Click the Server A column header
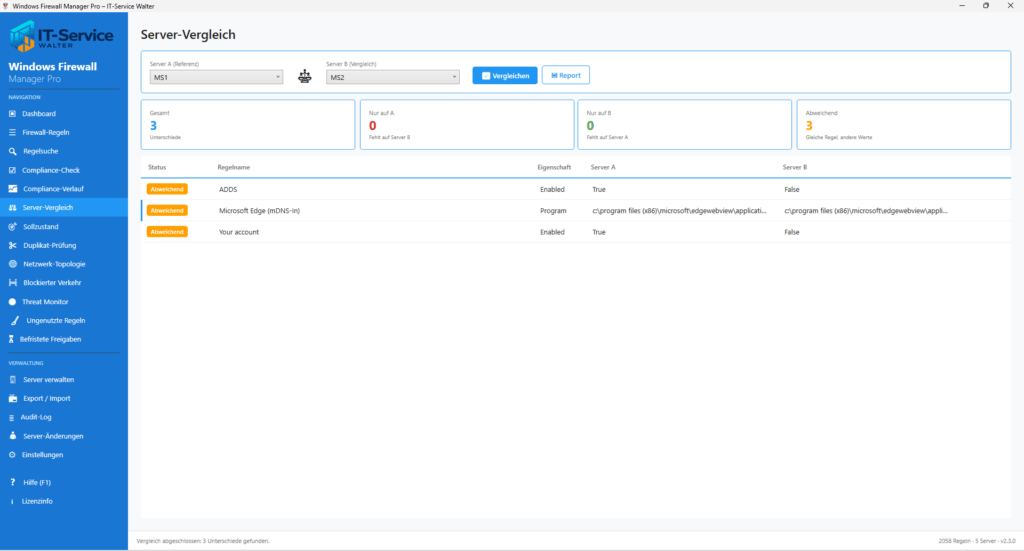The height and width of the screenshot is (551, 1024). click(603, 168)
